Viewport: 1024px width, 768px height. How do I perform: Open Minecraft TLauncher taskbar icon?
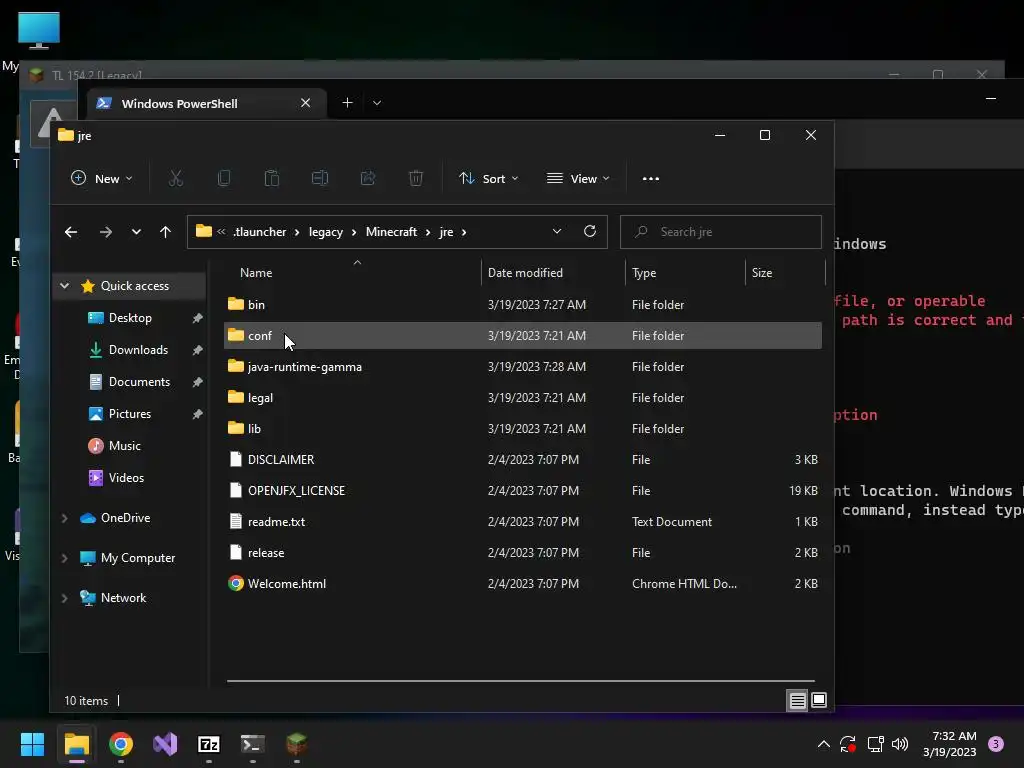pos(296,744)
